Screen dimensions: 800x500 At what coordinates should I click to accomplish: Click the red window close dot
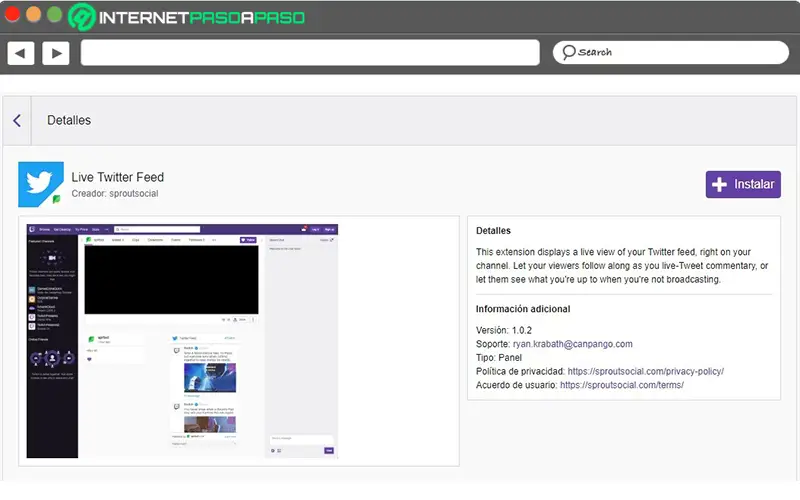(12, 14)
